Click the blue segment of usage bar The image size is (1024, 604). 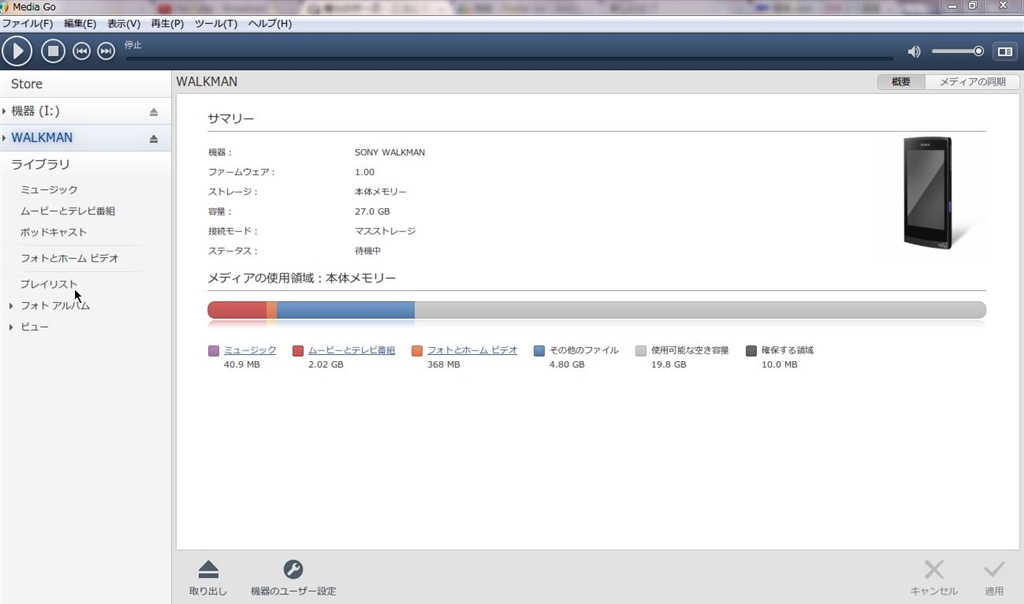tap(345, 310)
